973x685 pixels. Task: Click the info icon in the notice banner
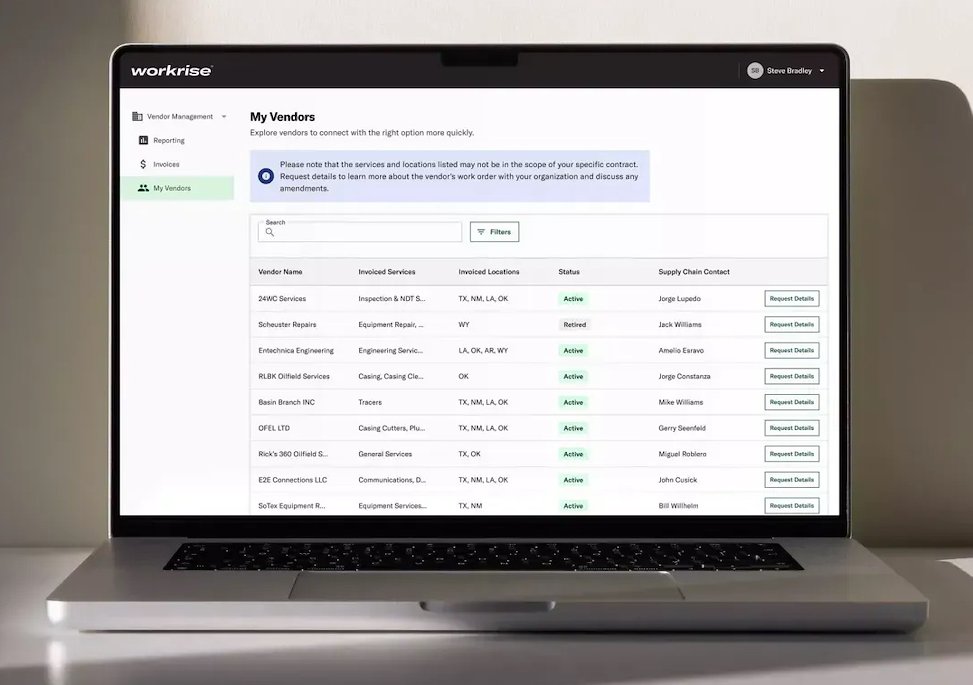[x=266, y=176]
